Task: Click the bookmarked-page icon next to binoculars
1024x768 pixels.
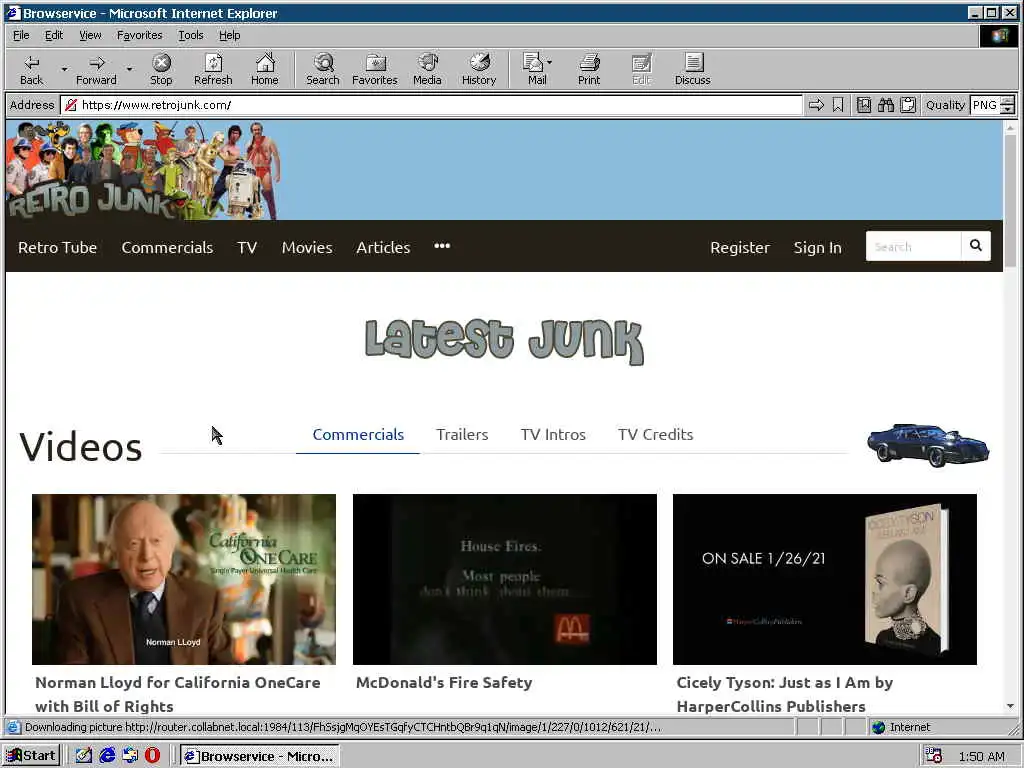Action: coord(863,104)
